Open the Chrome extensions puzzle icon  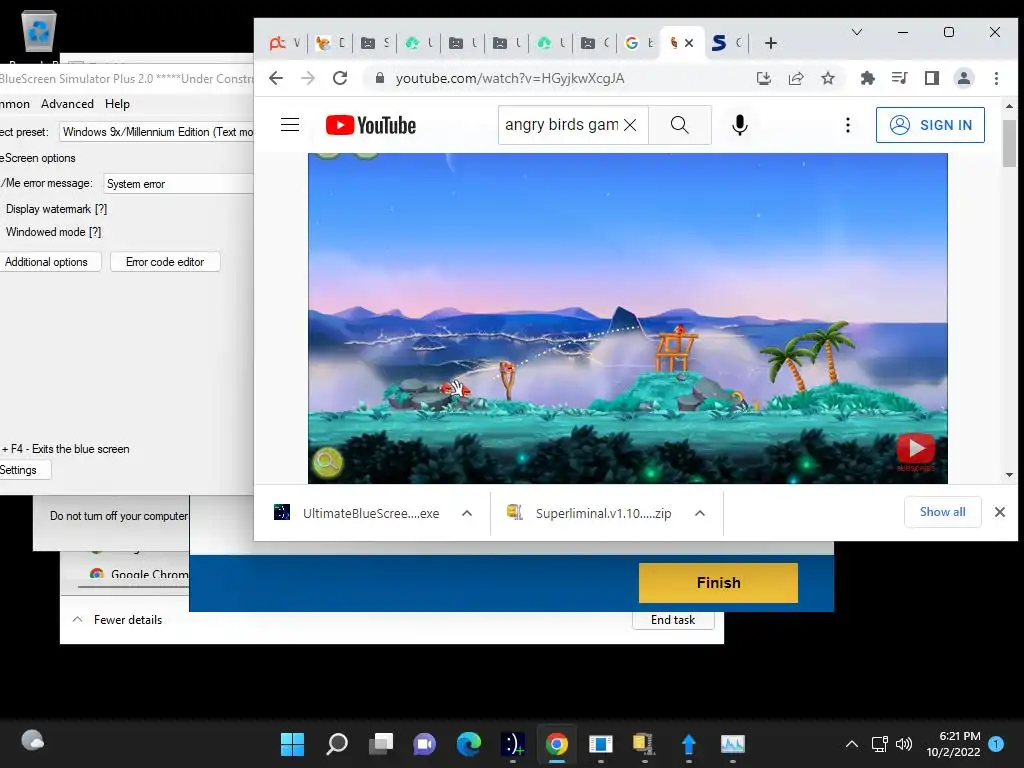pos(867,78)
